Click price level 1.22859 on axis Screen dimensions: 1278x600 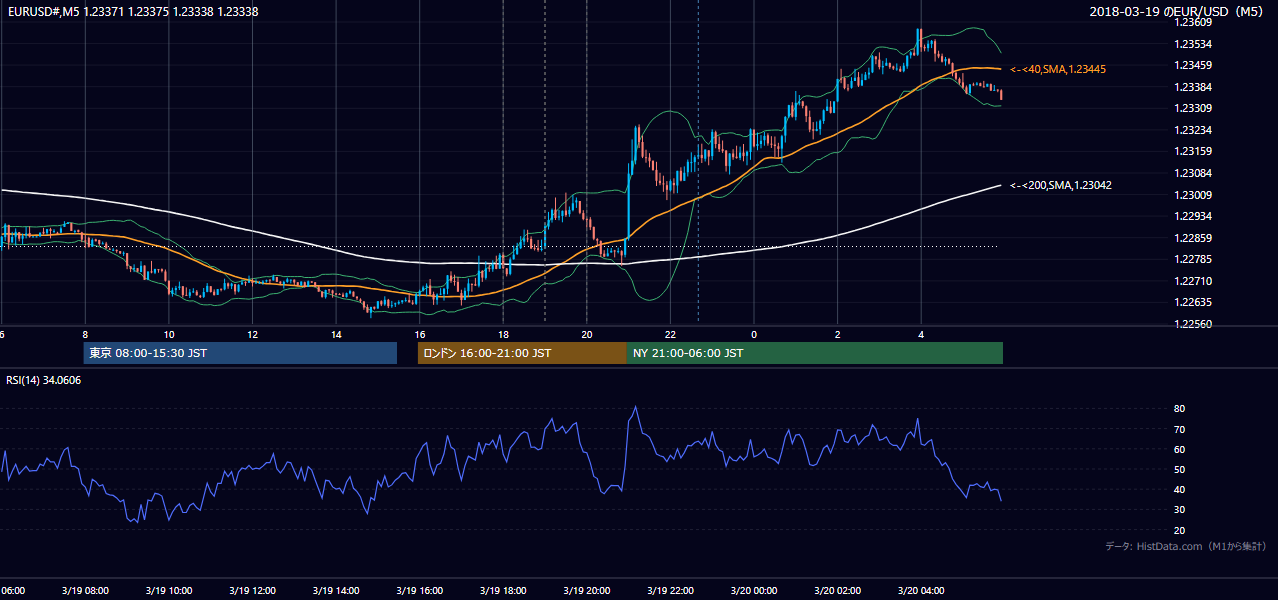coord(1193,238)
